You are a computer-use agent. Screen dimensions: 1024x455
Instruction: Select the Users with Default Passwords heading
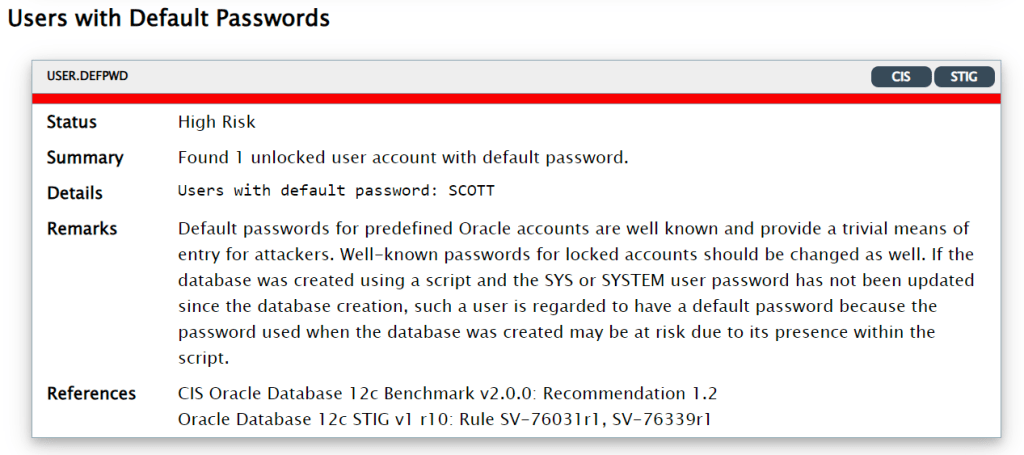(169, 18)
